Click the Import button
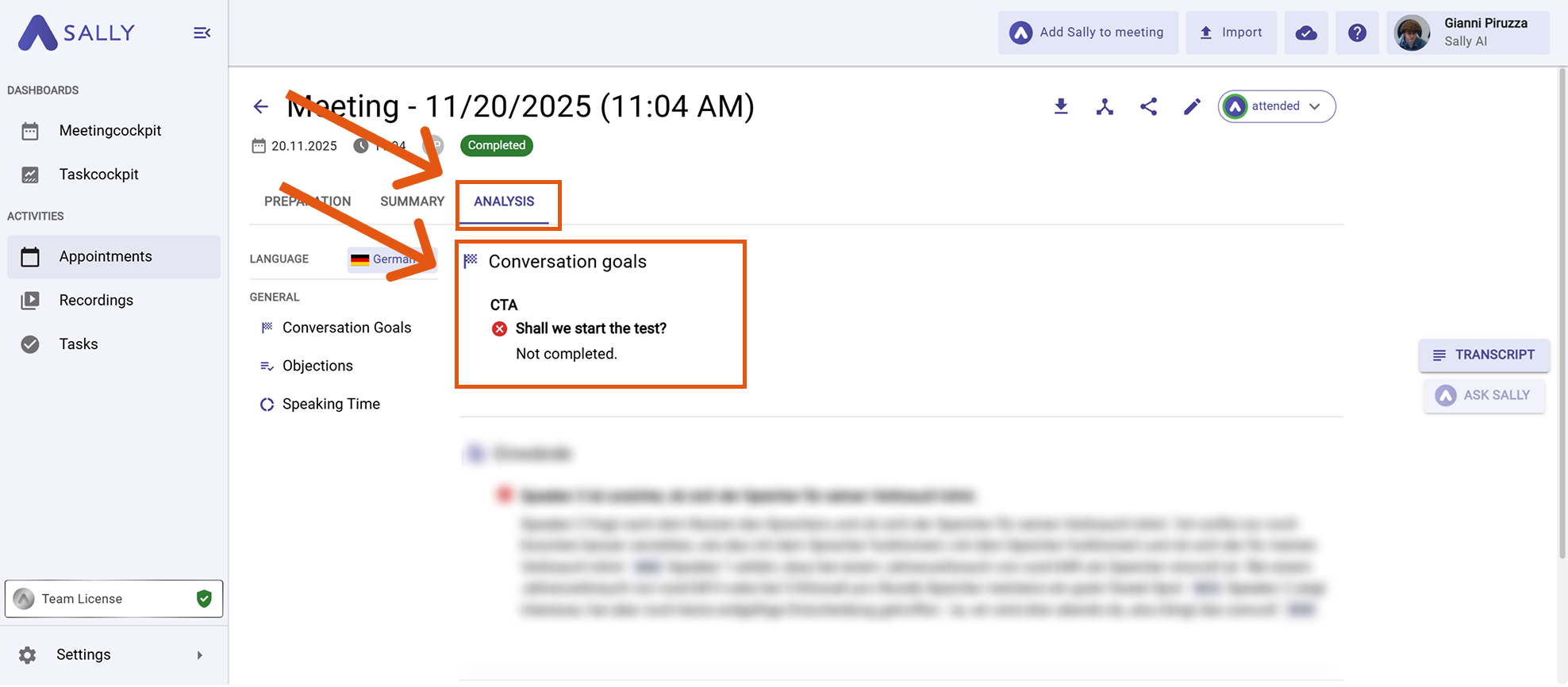1568x687 pixels. click(1231, 33)
